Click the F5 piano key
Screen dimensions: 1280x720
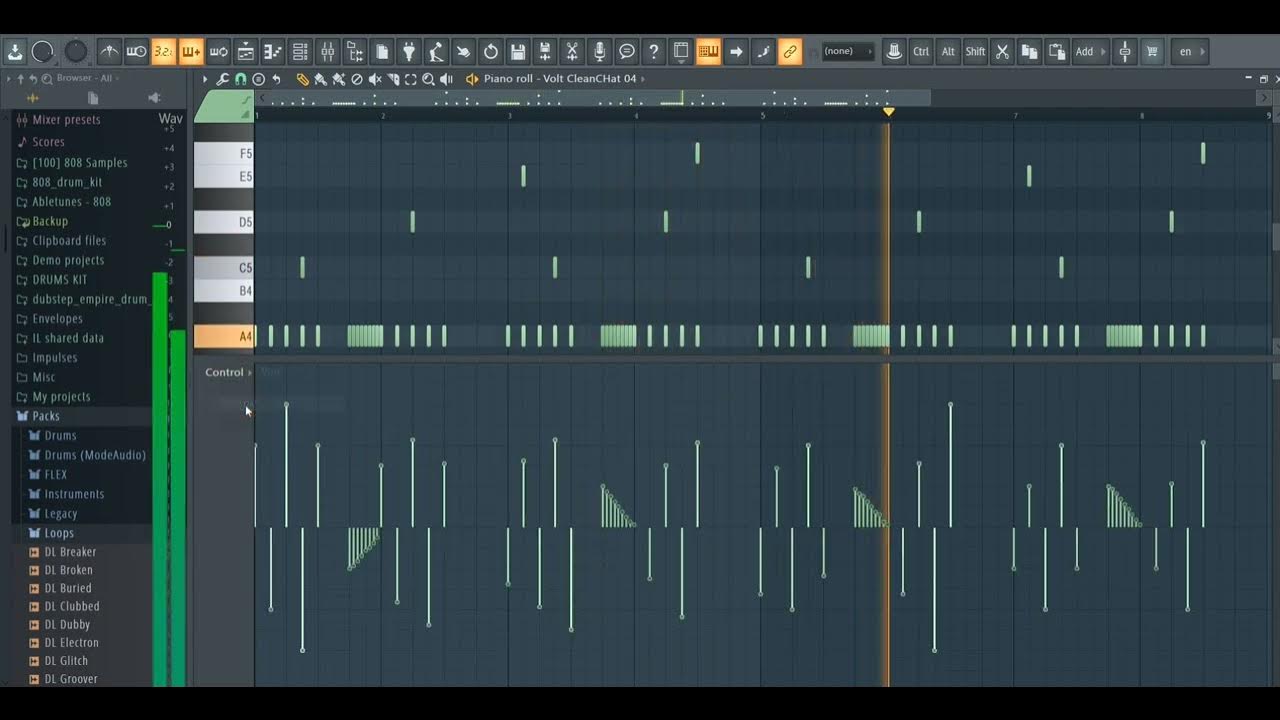click(224, 153)
